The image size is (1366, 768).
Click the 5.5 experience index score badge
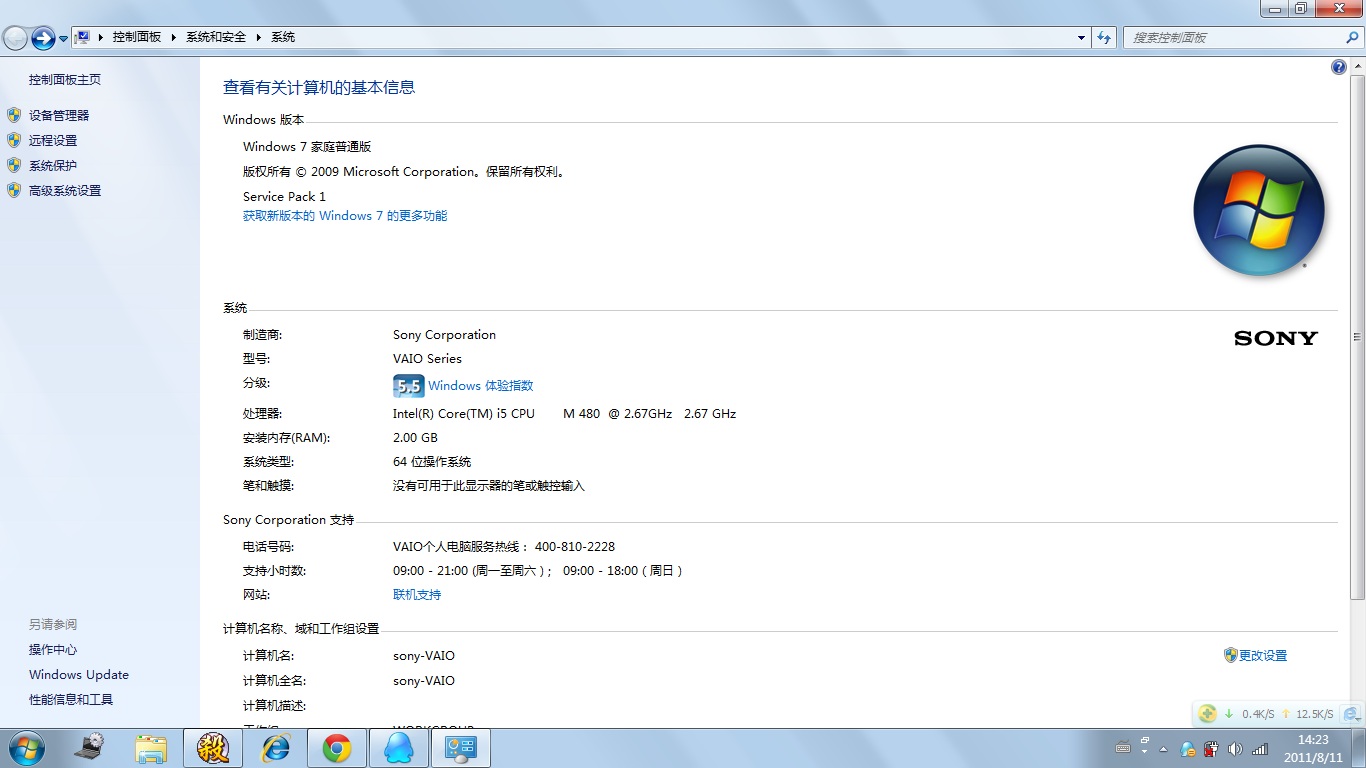[409, 386]
